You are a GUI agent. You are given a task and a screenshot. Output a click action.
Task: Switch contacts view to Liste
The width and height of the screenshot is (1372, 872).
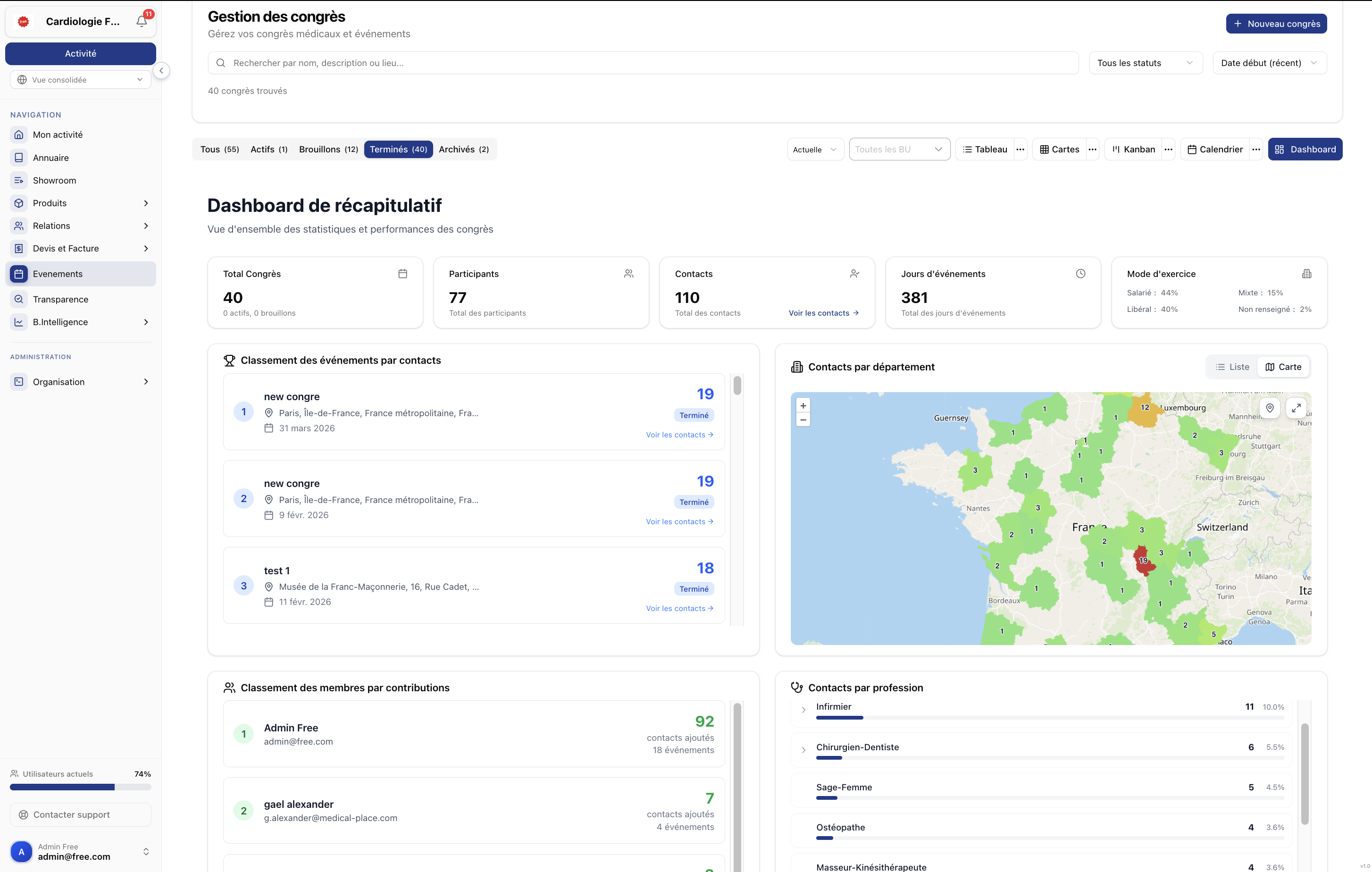pos(1232,367)
